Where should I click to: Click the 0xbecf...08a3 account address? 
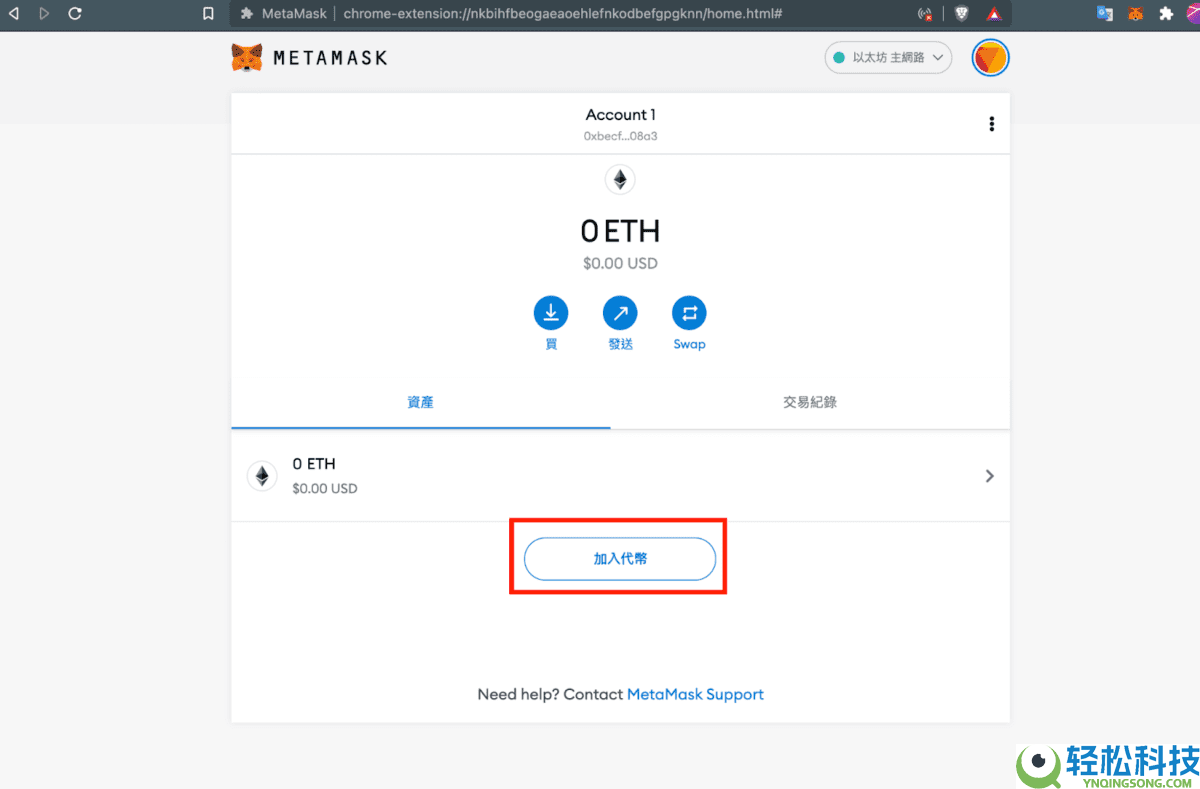pos(620,136)
